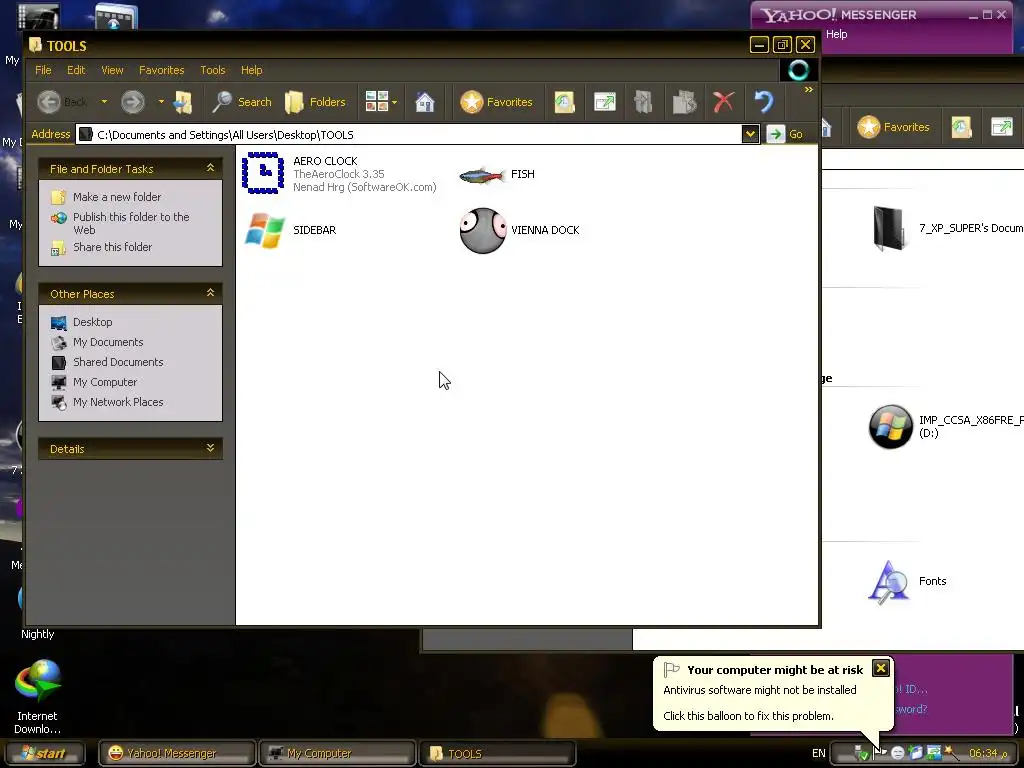
Task: Click Make a new folder
Action: point(117,197)
